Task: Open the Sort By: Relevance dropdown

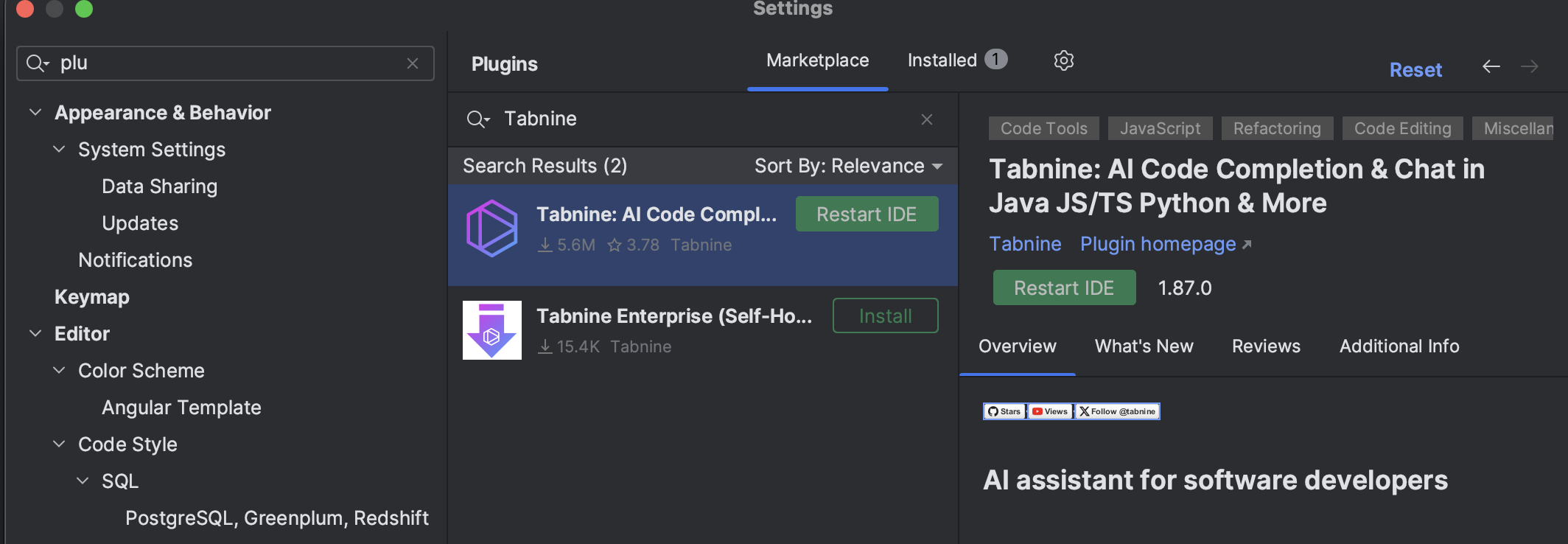Action: (848, 166)
